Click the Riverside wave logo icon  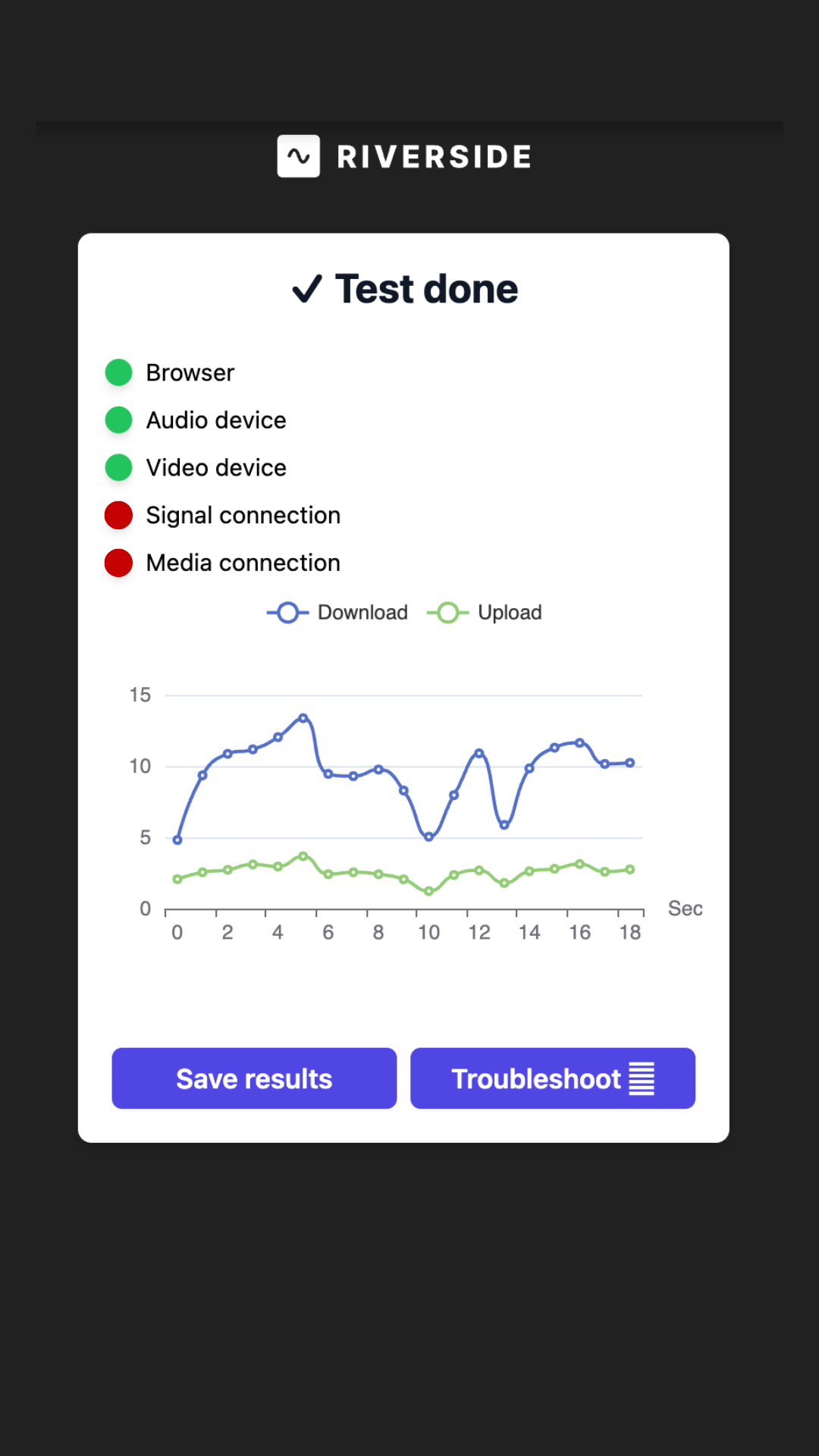[298, 156]
